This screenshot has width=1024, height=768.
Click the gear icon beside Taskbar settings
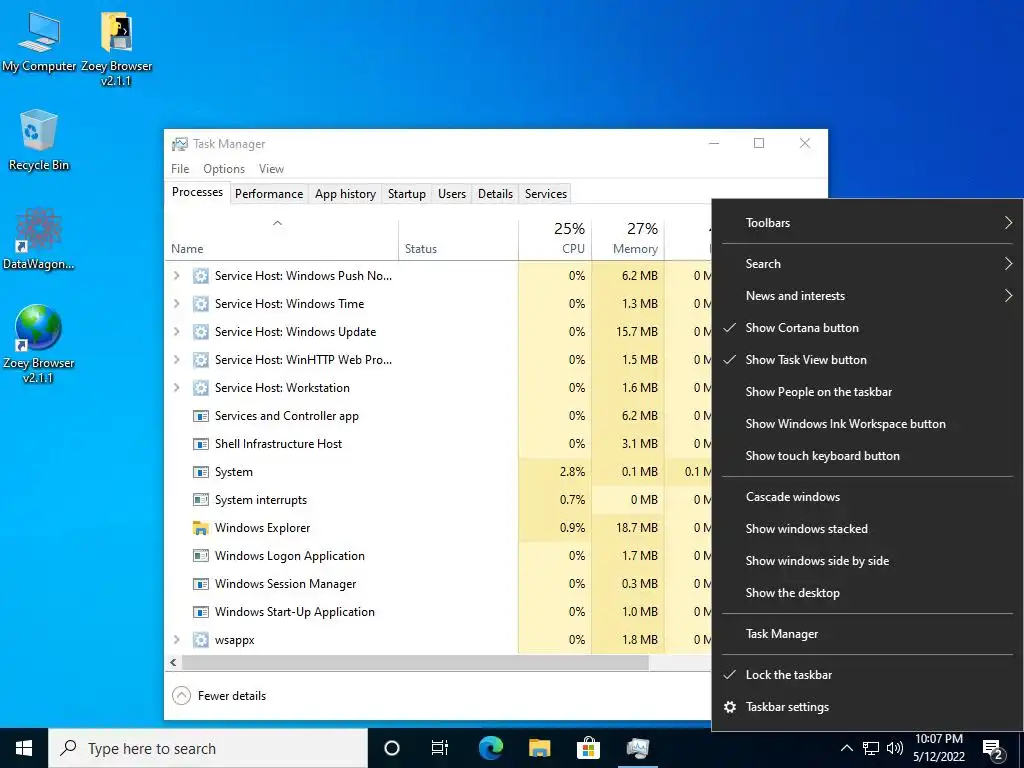[730, 707]
